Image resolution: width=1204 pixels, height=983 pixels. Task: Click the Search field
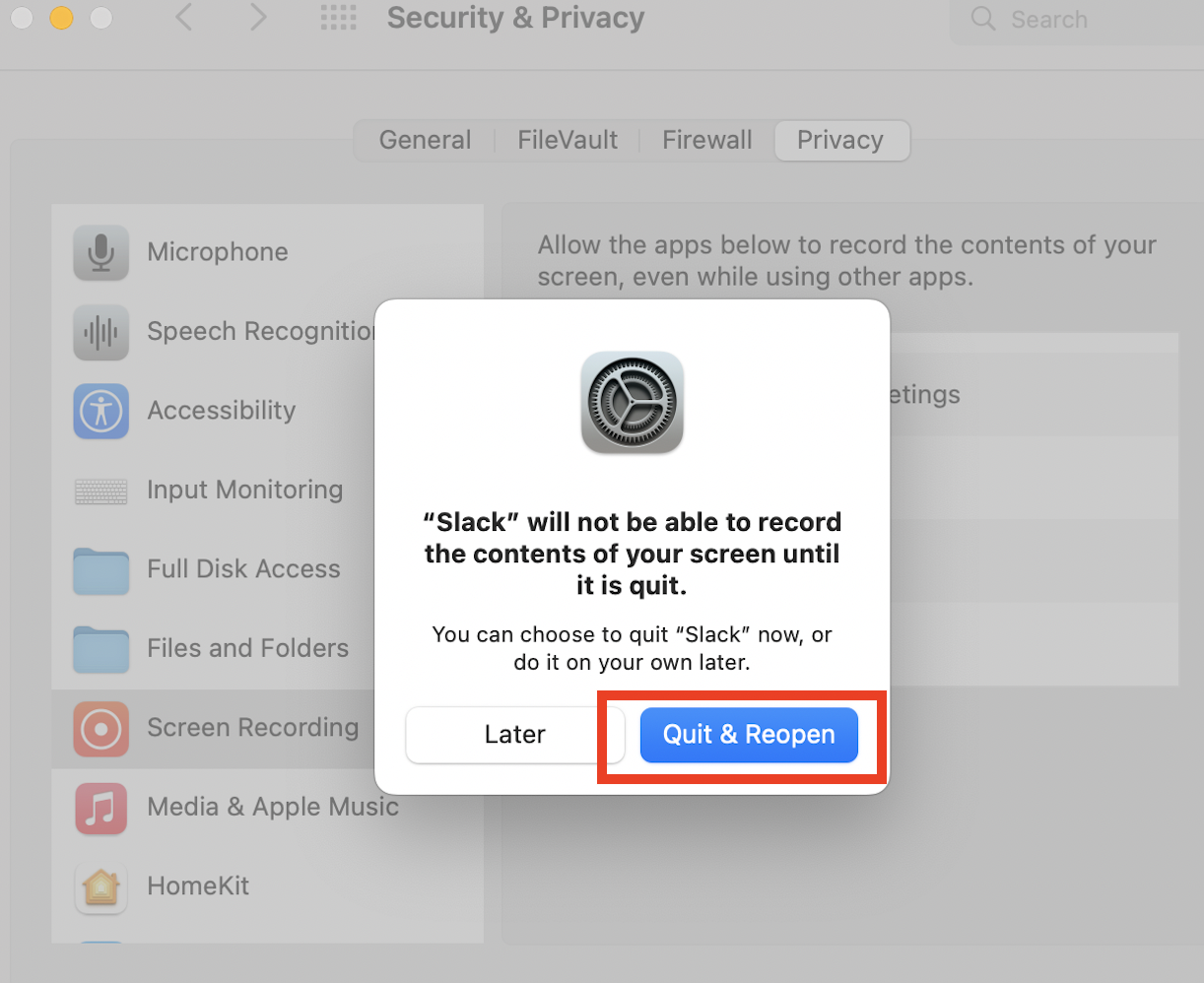[x=1077, y=20]
